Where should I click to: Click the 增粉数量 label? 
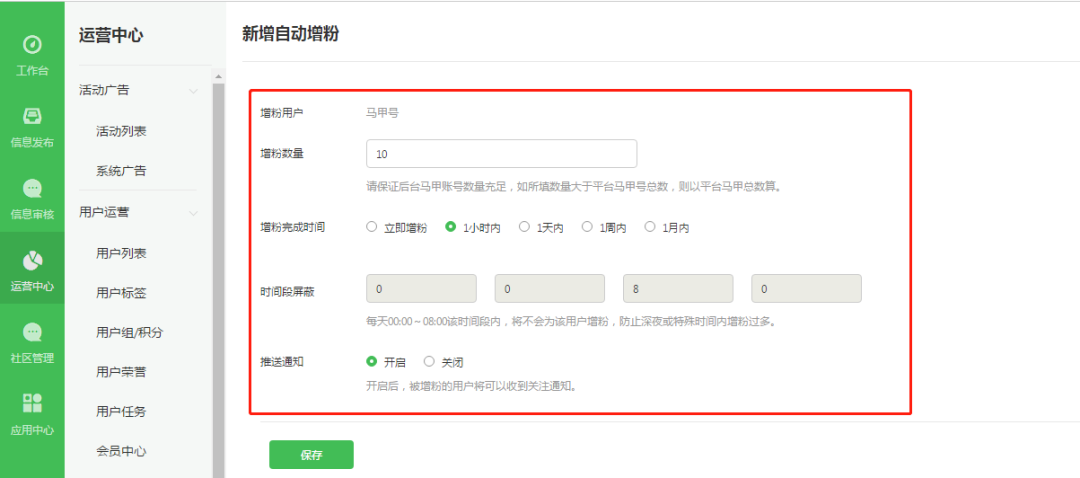tap(281, 153)
